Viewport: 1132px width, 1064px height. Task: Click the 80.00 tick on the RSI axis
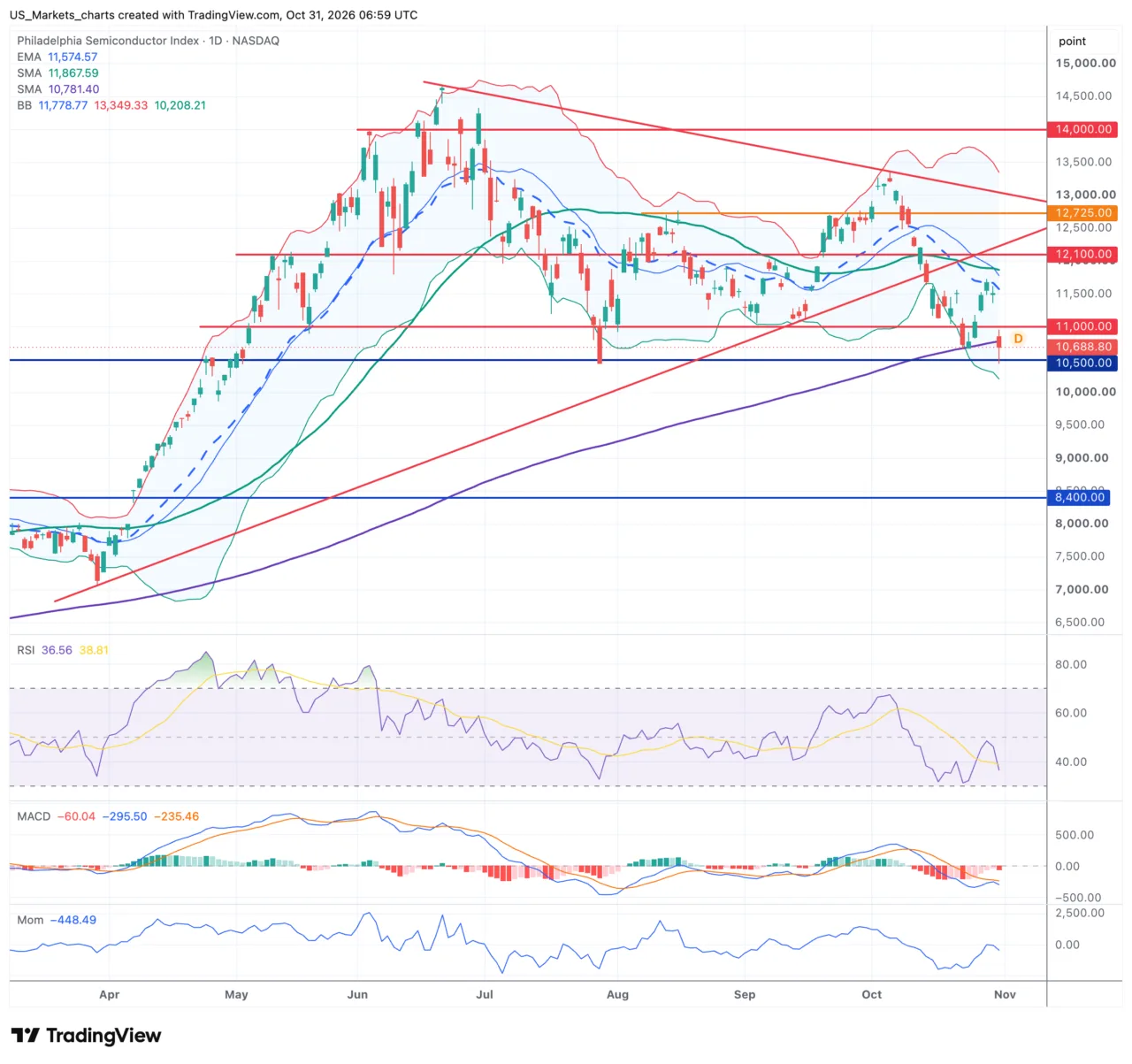click(1071, 665)
